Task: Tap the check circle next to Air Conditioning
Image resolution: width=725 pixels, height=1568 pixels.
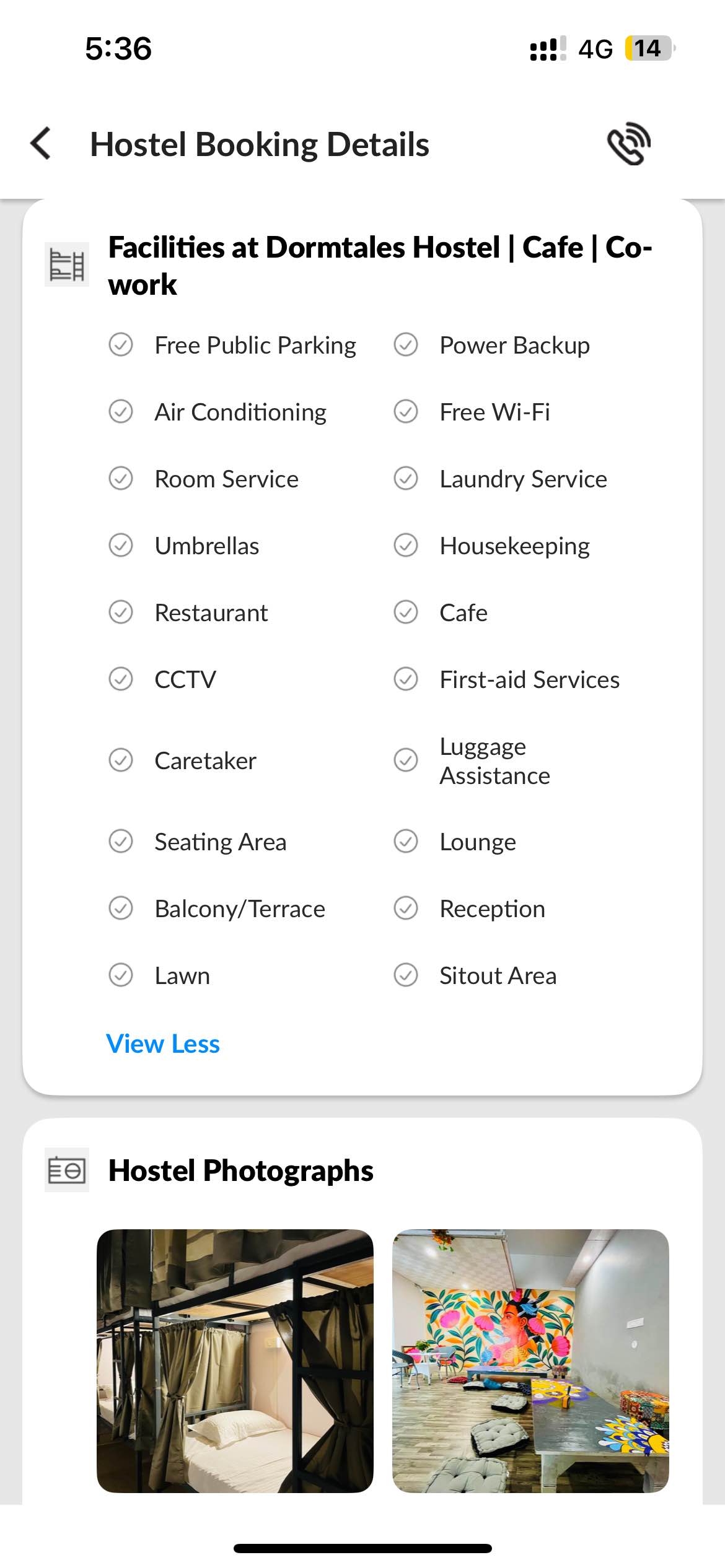Action: 121,411
